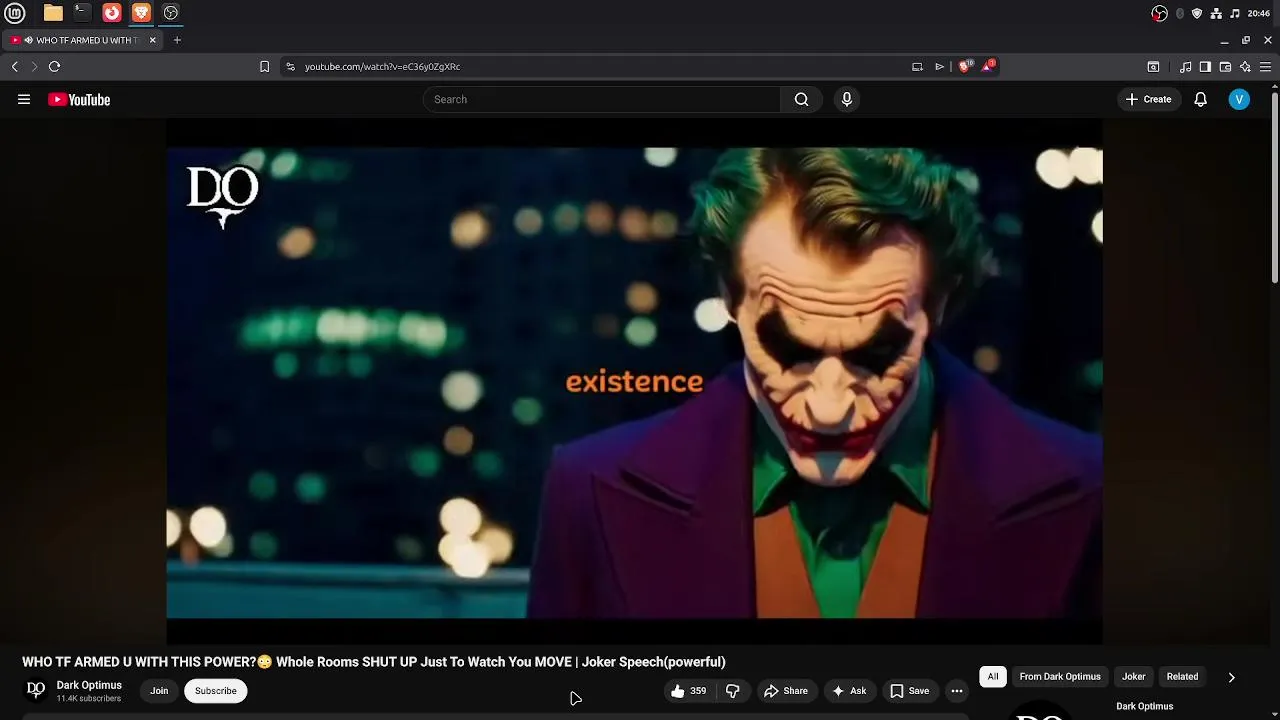Open the shield security tray icon

coord(1197,13)
